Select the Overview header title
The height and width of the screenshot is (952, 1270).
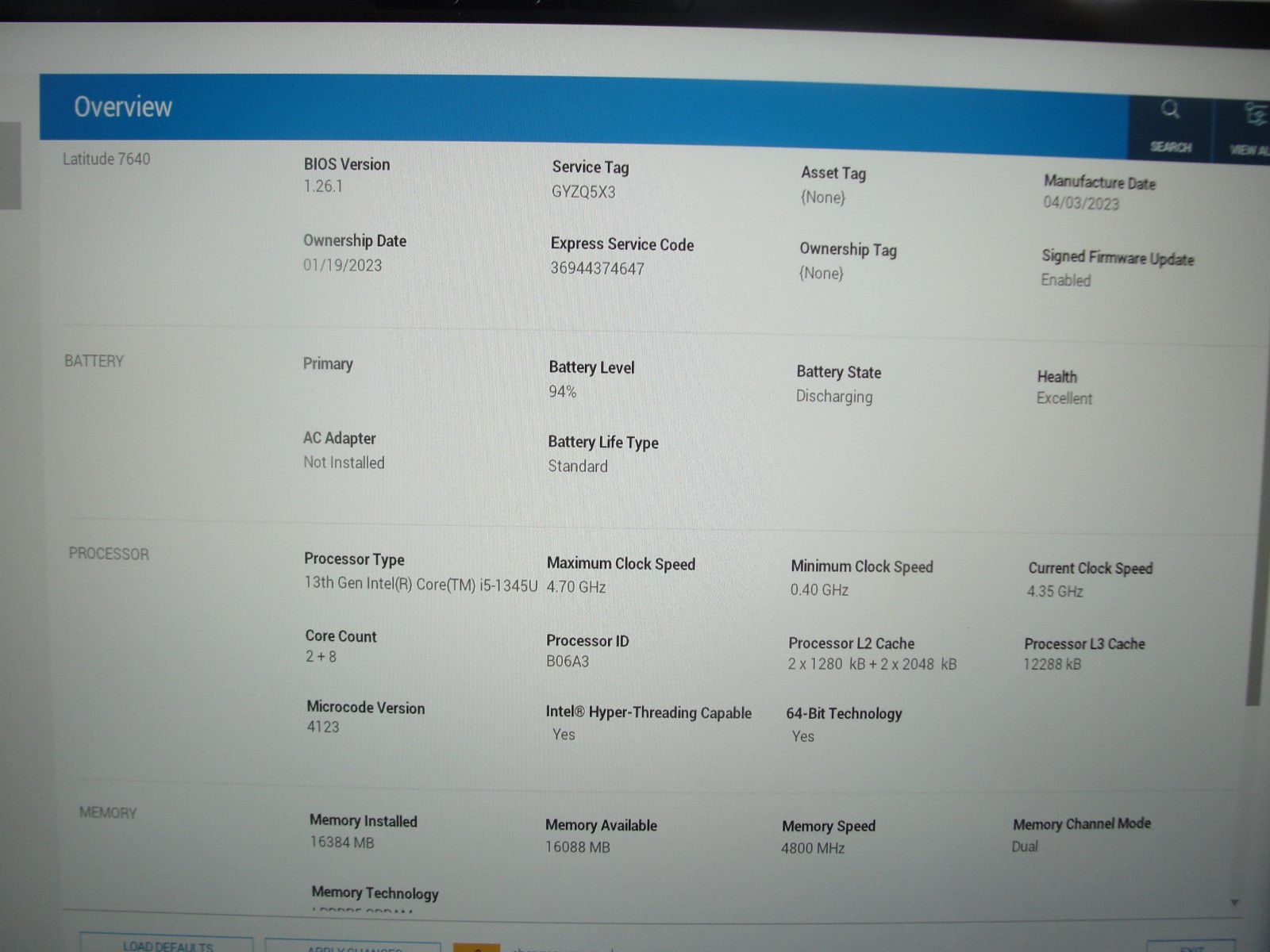point(123,107)
